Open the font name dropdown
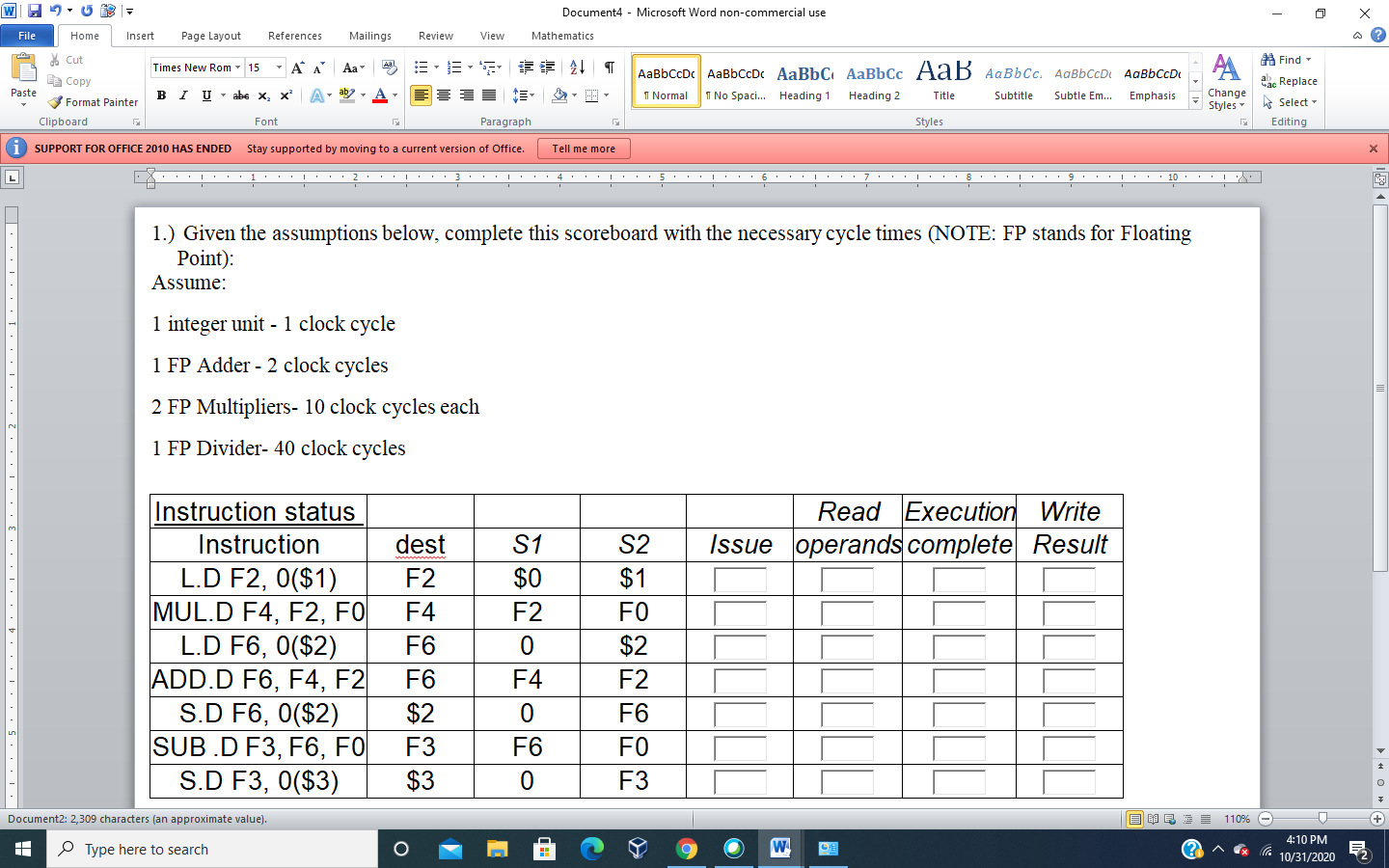Viewport: 1389px width, 868px height. 238,68
